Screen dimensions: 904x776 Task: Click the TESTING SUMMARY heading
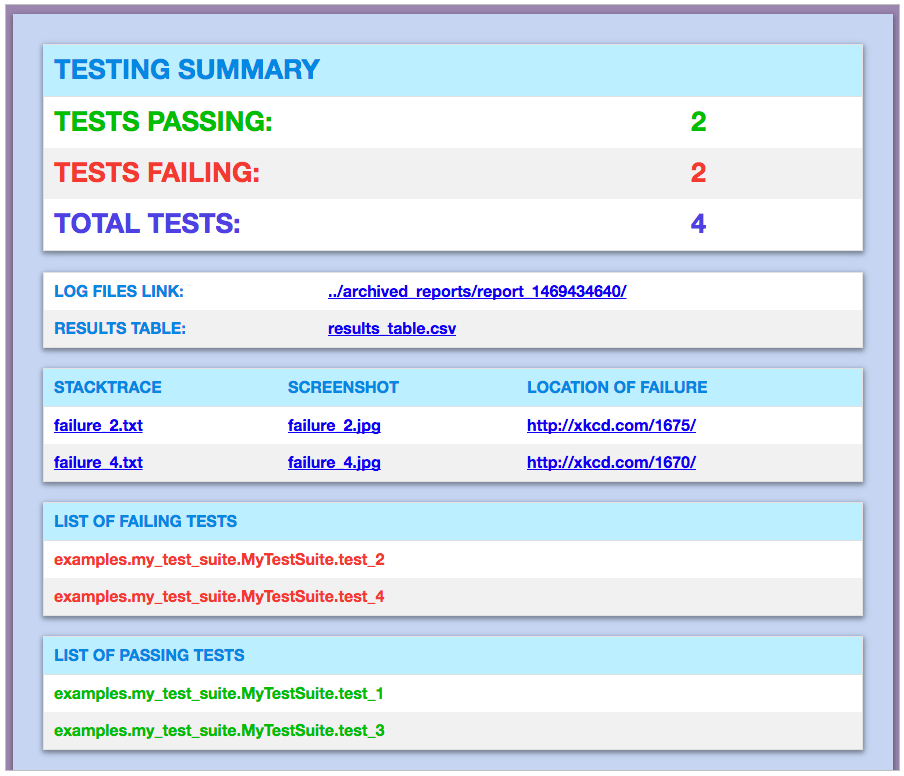pos(187,70)
